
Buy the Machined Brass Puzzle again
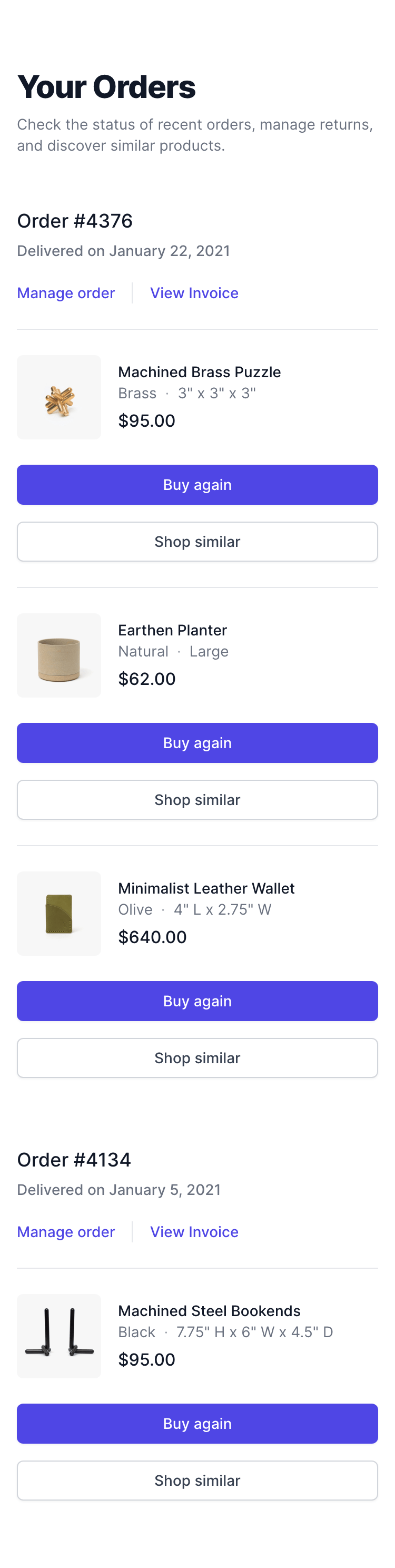pos(197,485)
